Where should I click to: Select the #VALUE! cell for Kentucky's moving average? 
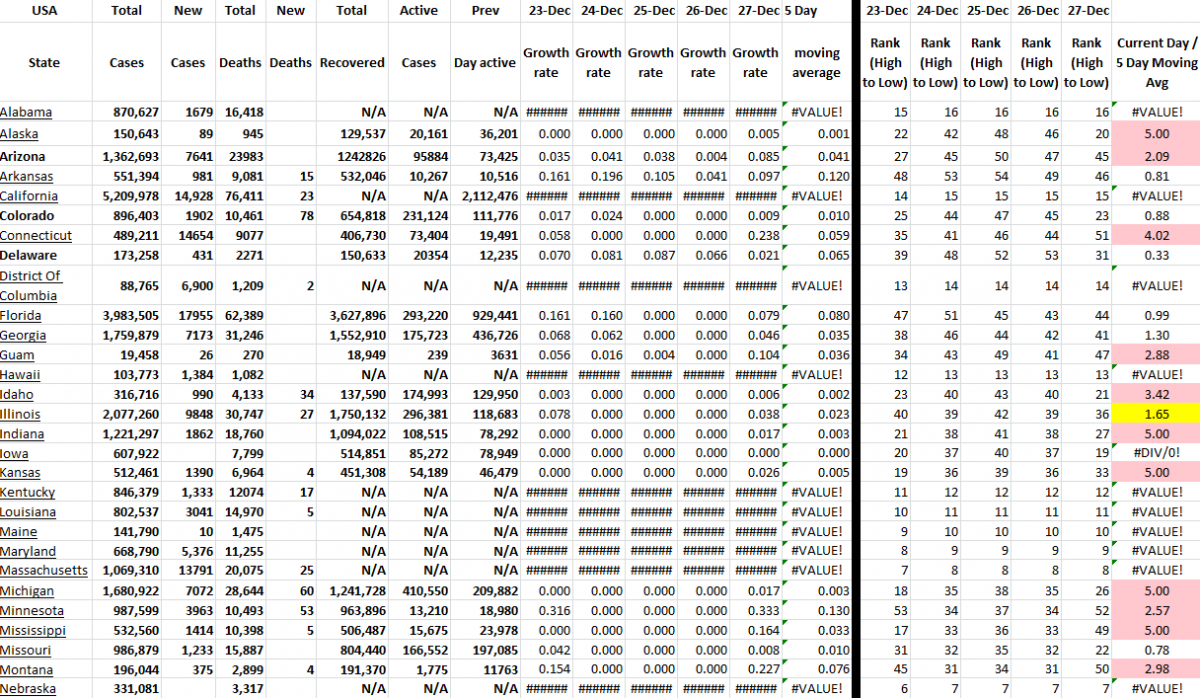tap(816, 492)
